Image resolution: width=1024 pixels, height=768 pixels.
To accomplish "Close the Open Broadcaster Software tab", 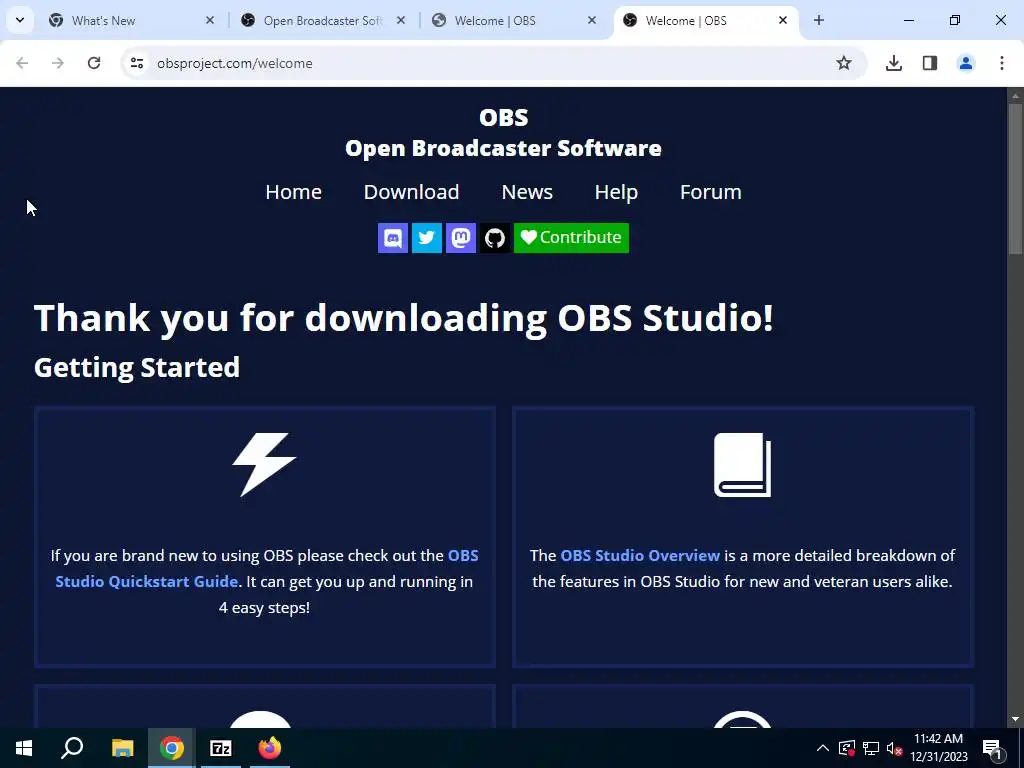I will pyautogui.click(x=401, y=20).
